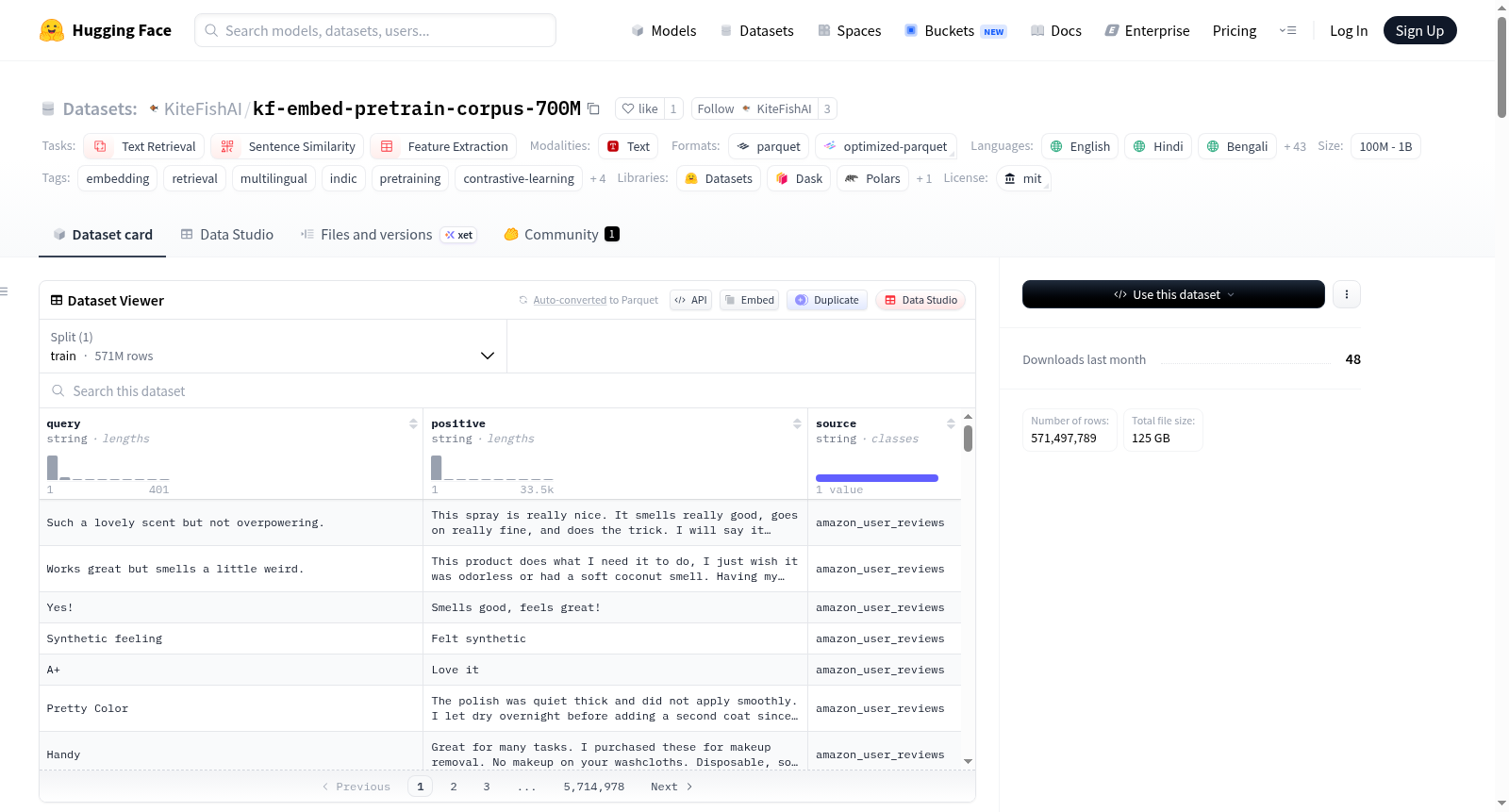Click the contrastive-learning tag

pyautogui.click(x=519, y=178)
